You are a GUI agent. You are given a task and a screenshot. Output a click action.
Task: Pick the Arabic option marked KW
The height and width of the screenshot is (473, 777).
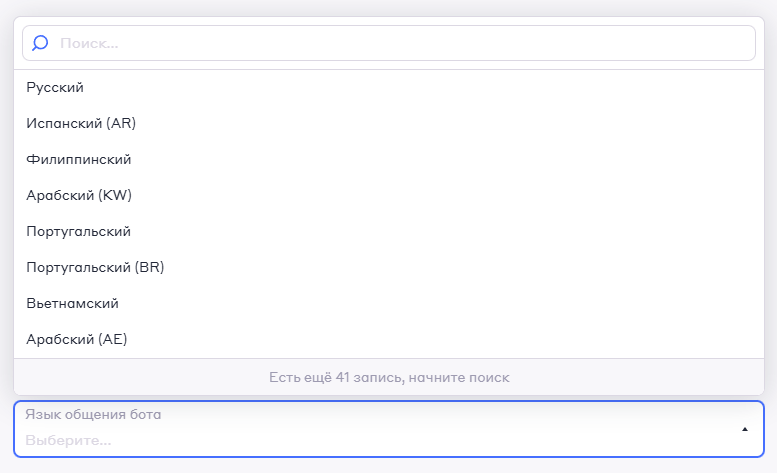point(79,196)
